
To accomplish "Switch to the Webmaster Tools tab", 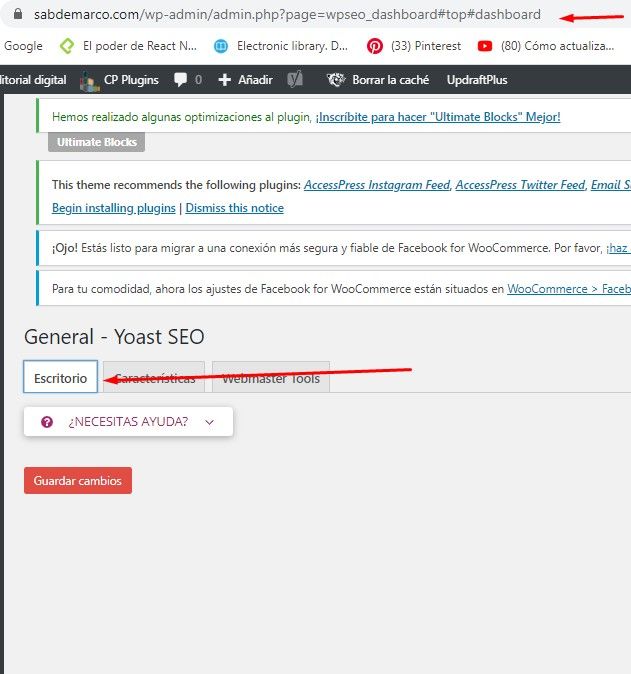I will pyautogui.click(x=271, y=377).
